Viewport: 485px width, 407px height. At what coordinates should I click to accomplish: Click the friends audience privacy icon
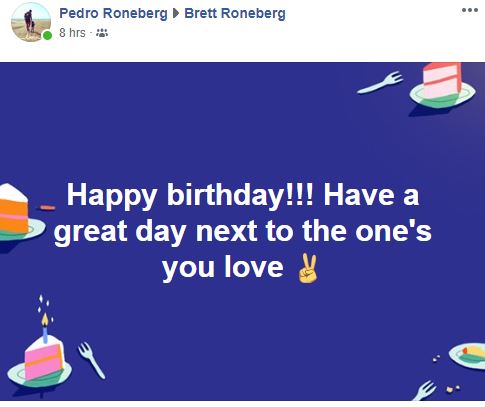click(x=102, y=33)
